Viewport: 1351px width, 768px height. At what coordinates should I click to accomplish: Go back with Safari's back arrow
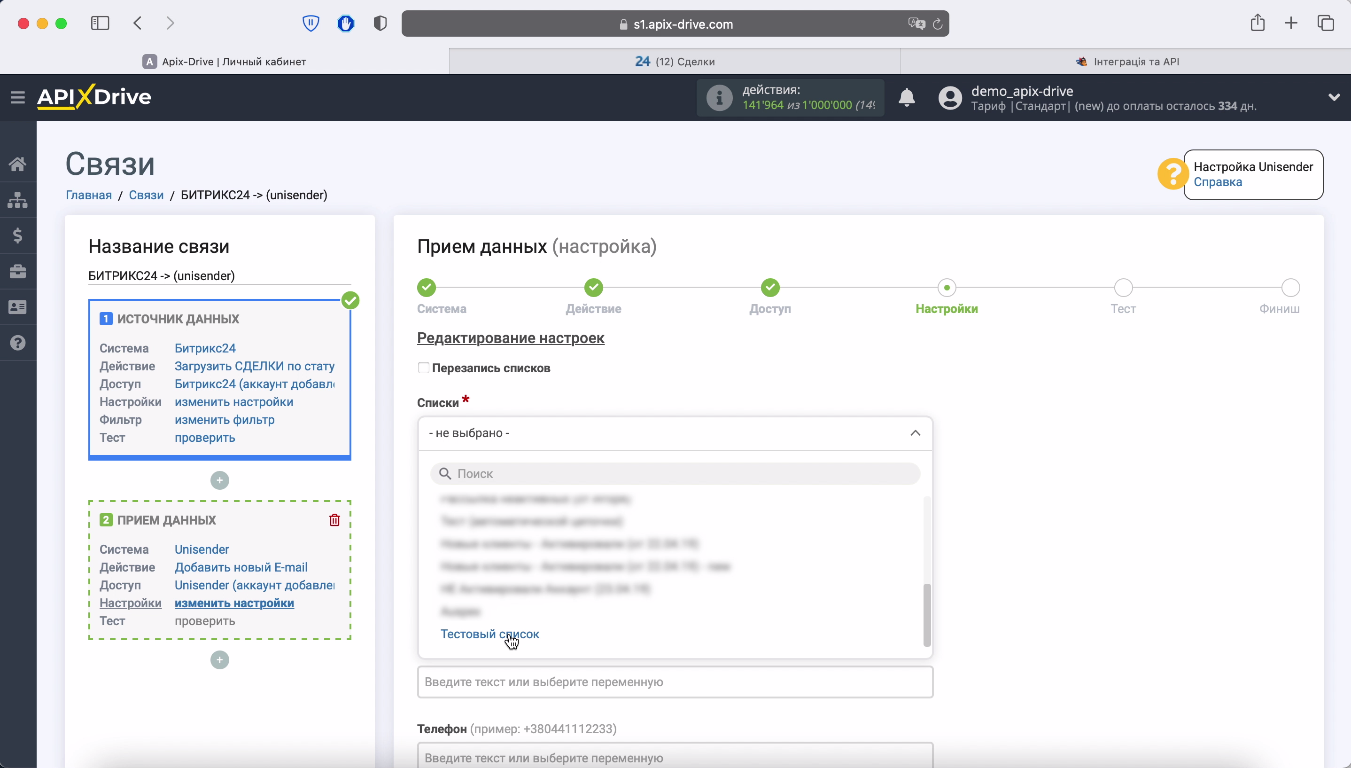point(138,23)
